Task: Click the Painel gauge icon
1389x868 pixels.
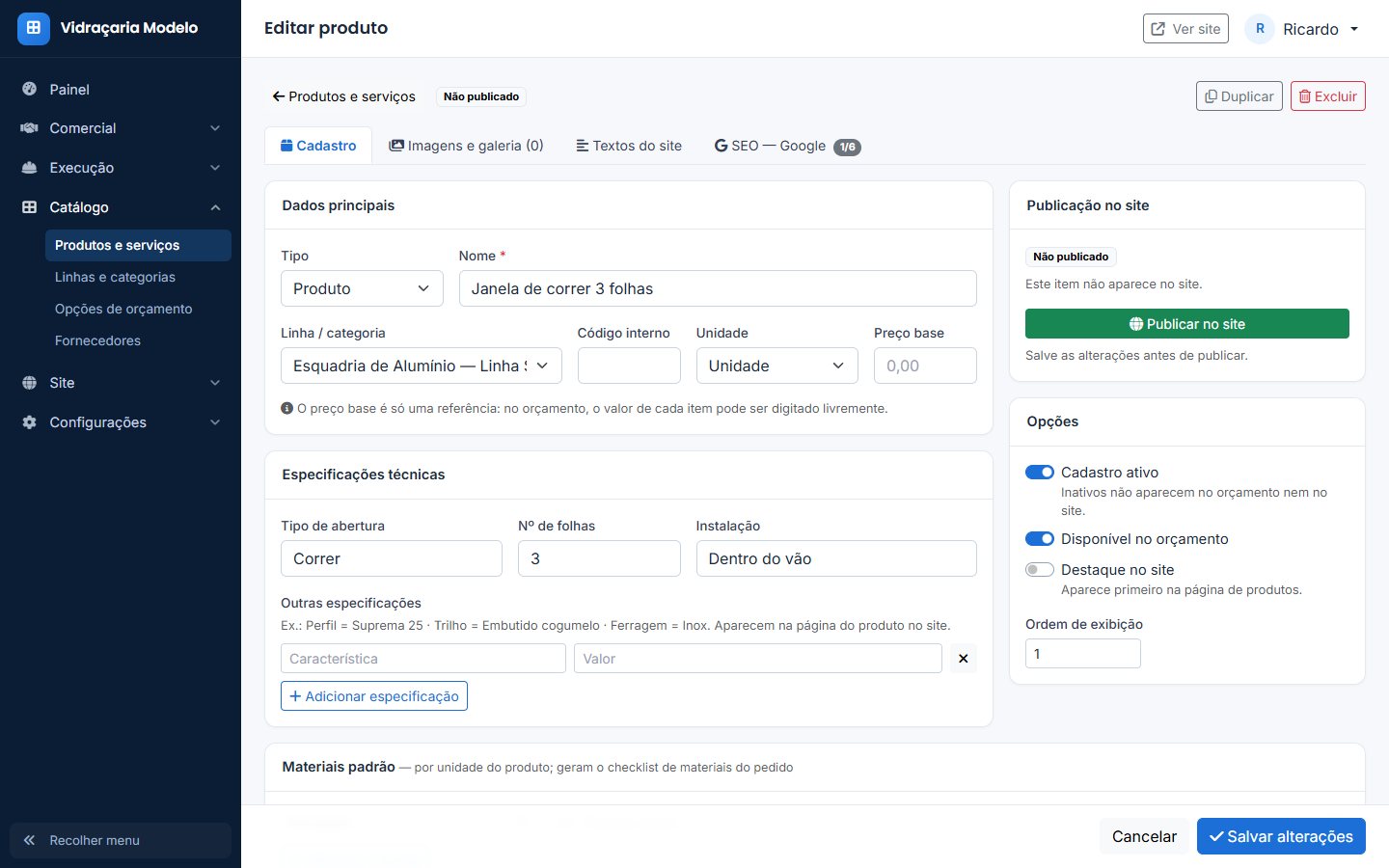Action: pyautogui.click(x=29, y=89)
